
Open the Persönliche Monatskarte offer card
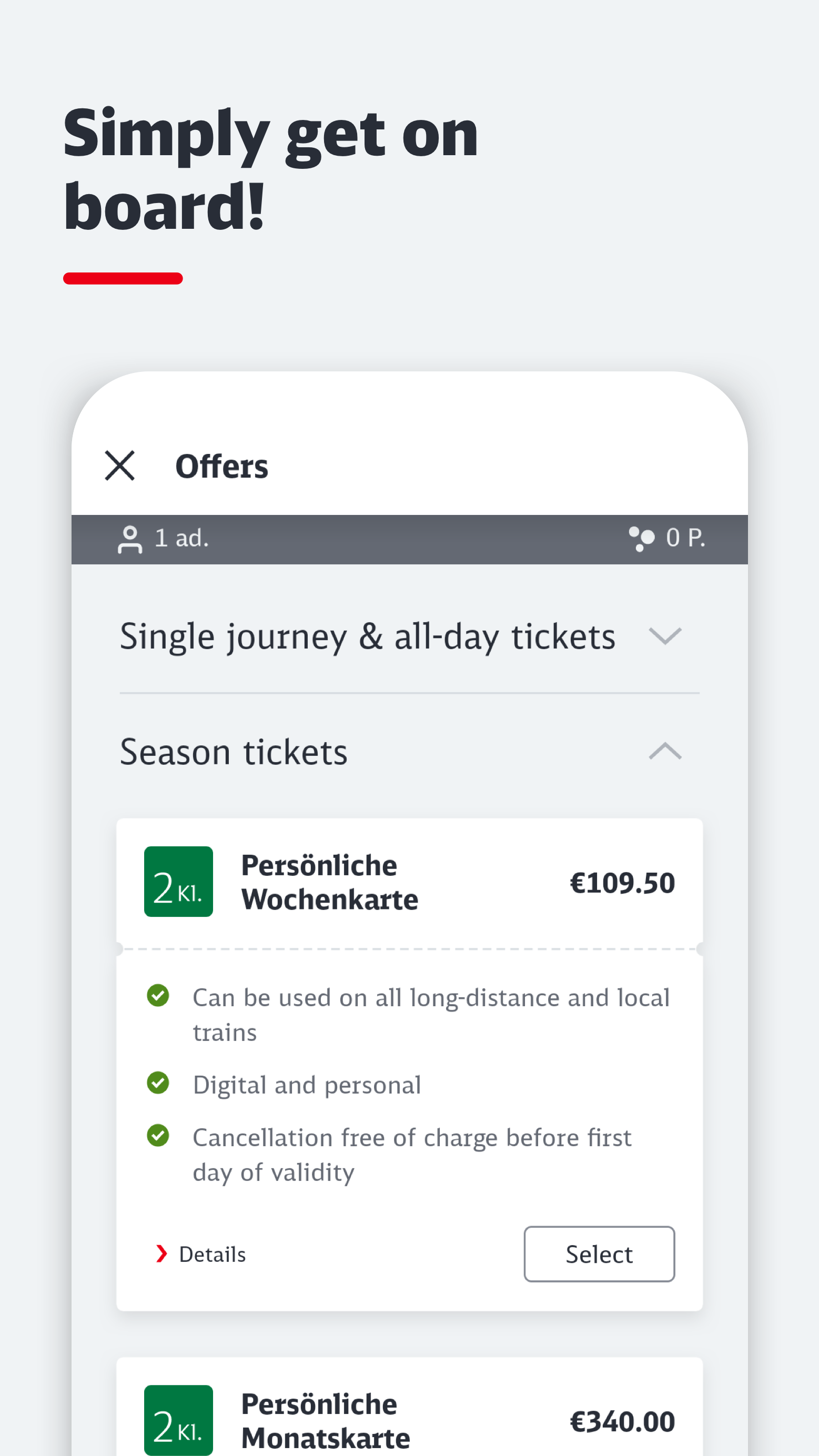409,1407
